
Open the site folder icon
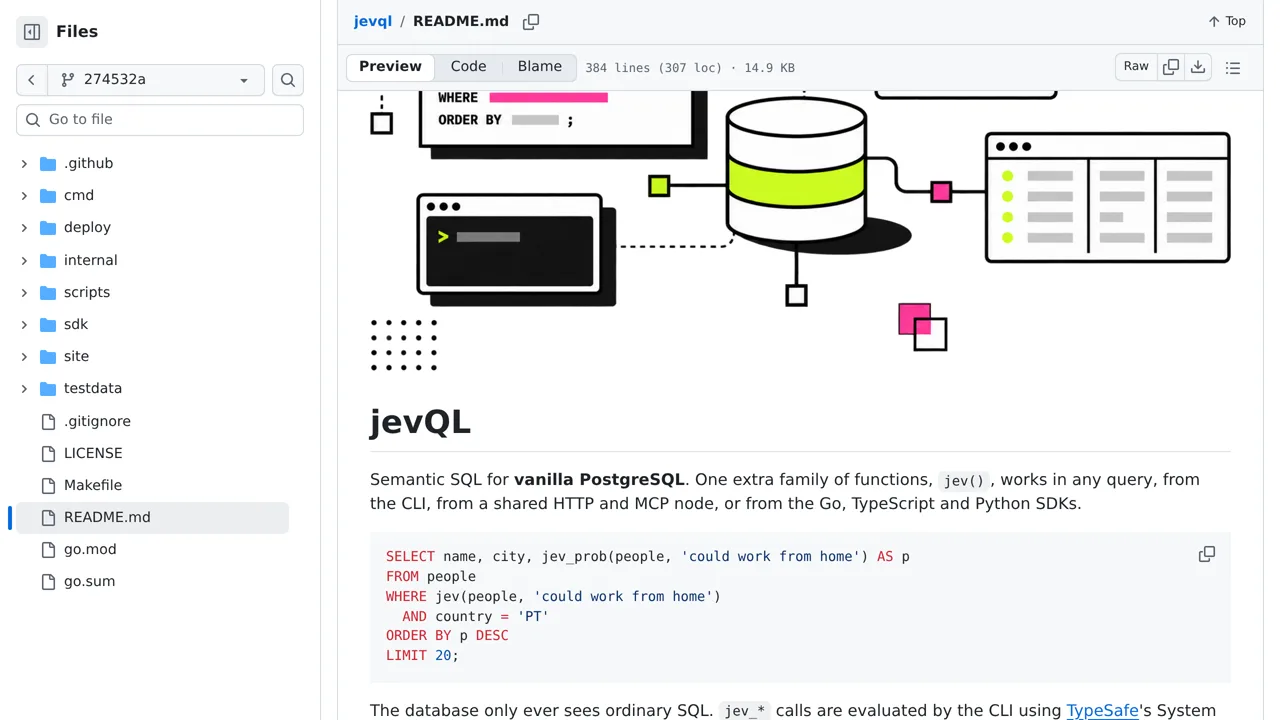pos(48,357)
